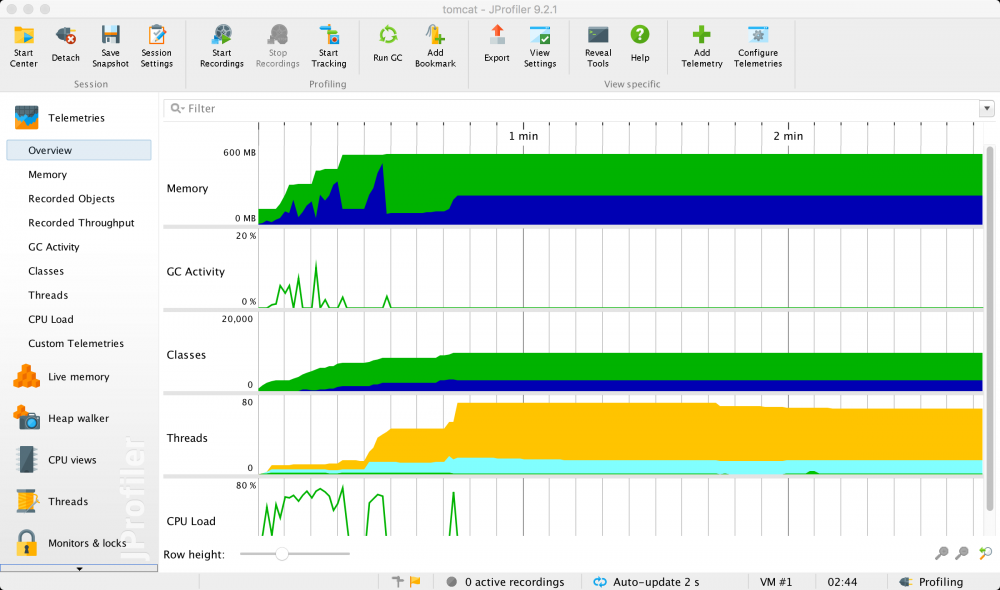This screenshot has width=1000, height=590.
Task: Click the Row height slider handle
Action: point(282,553)
